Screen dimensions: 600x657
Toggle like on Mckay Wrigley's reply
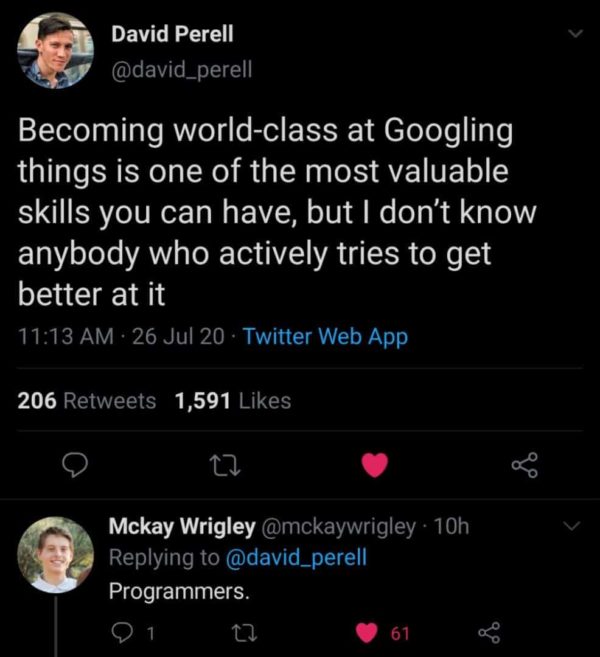point(369,632)
